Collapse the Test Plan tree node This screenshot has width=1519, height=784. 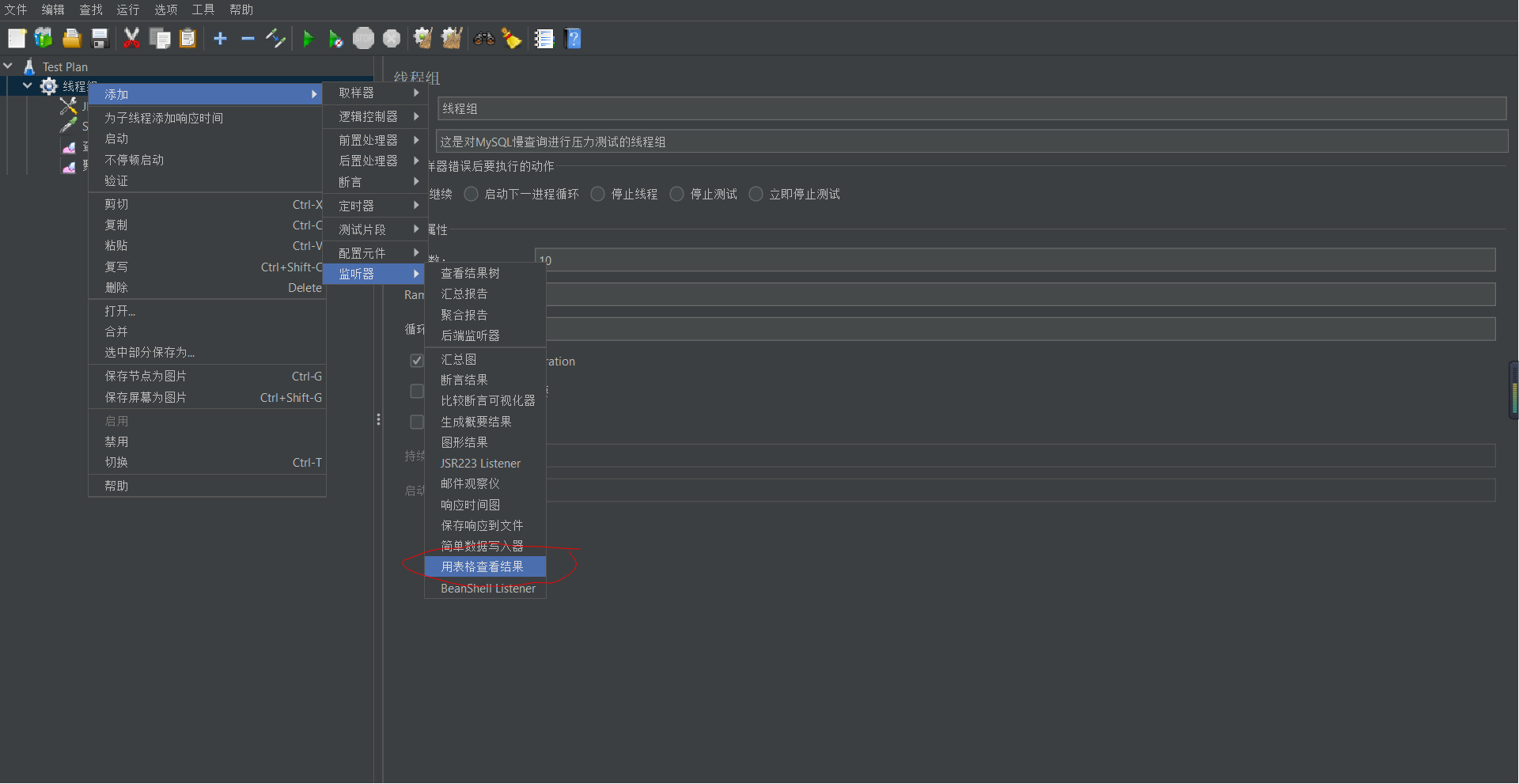pyautogui.click(x=8, y=66)
